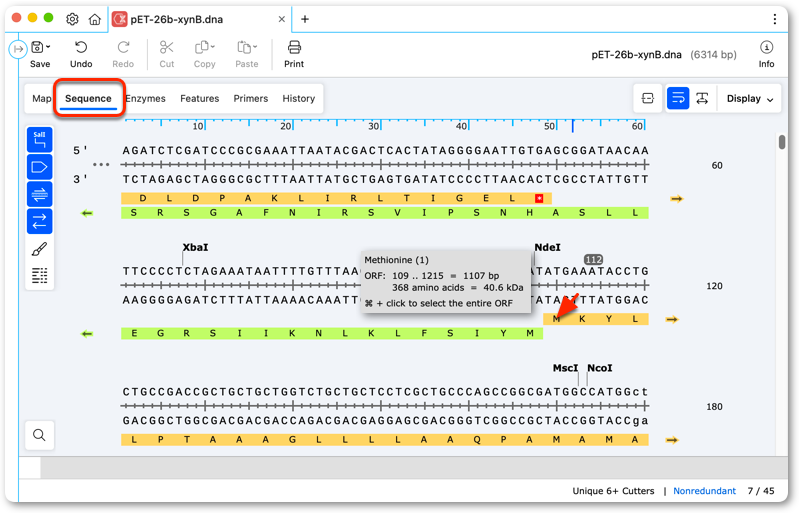Open the Features tab
The height and width of the screenshot is (513, 799).
click(x=199, y=98)
